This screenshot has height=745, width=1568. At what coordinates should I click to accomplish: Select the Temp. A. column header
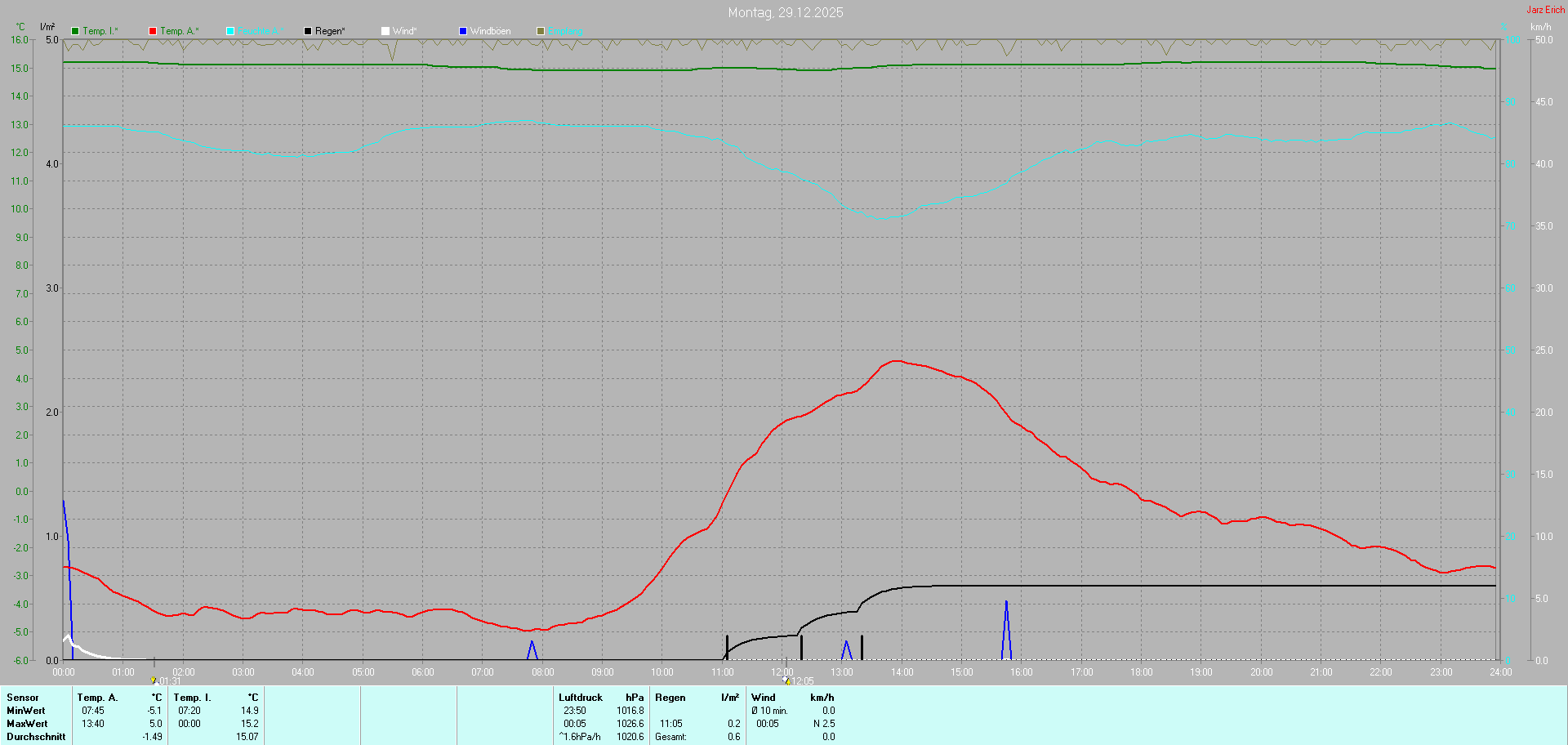pyautogui.click(x=98, y=698)
